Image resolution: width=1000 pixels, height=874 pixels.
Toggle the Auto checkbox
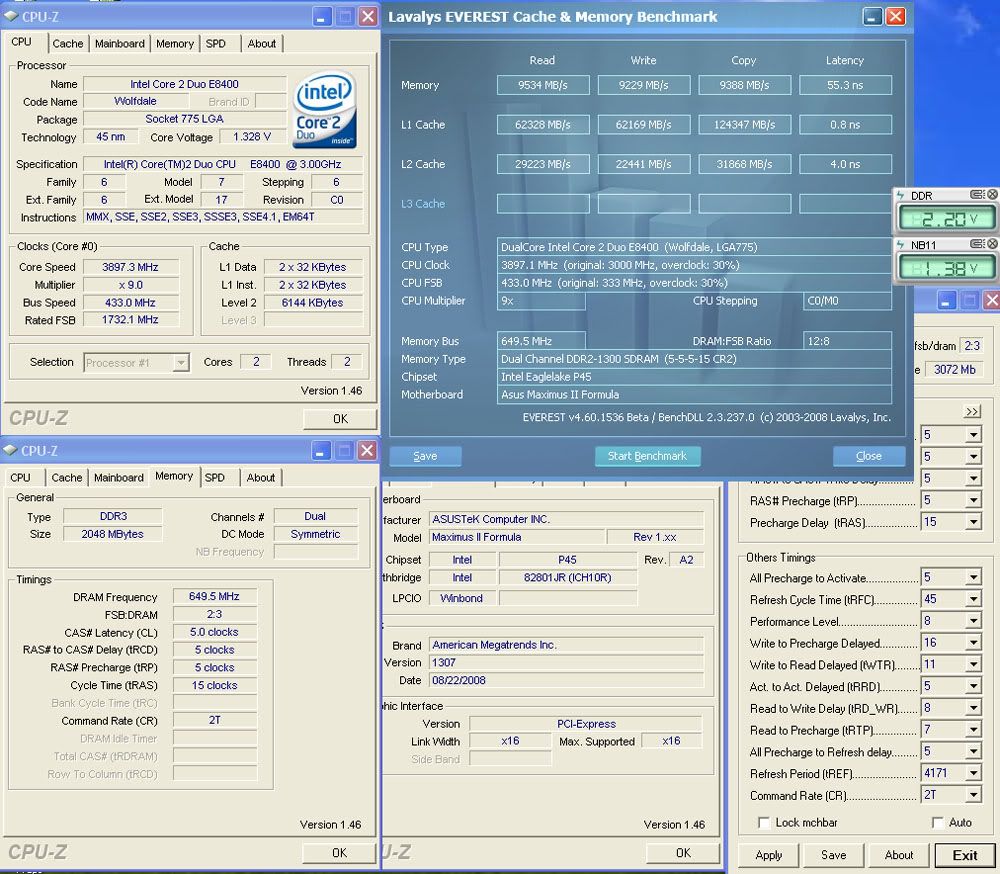pos(937,823)
